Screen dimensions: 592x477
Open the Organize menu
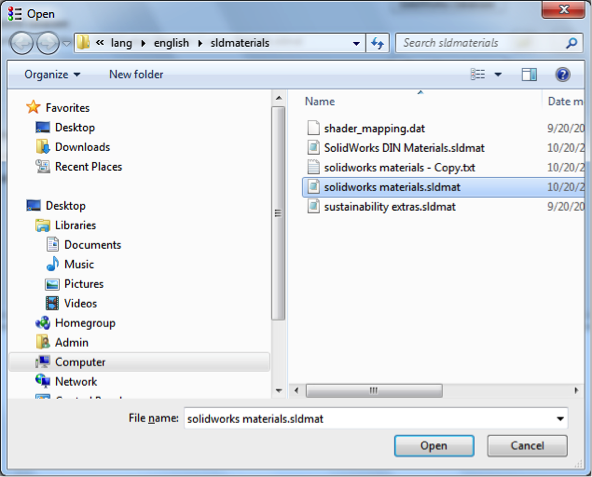pos(52,74)
